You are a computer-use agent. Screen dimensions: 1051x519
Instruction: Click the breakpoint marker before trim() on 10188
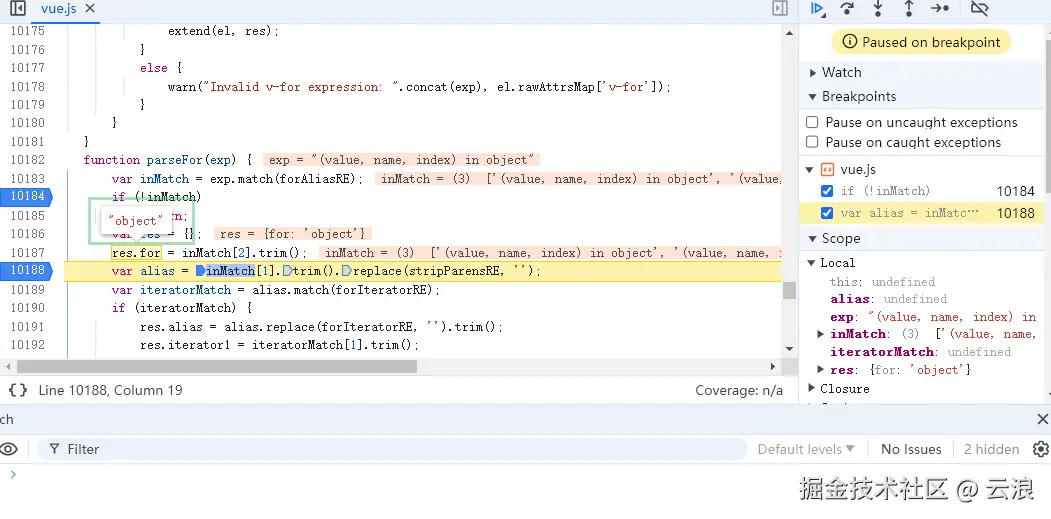(287, 271)
